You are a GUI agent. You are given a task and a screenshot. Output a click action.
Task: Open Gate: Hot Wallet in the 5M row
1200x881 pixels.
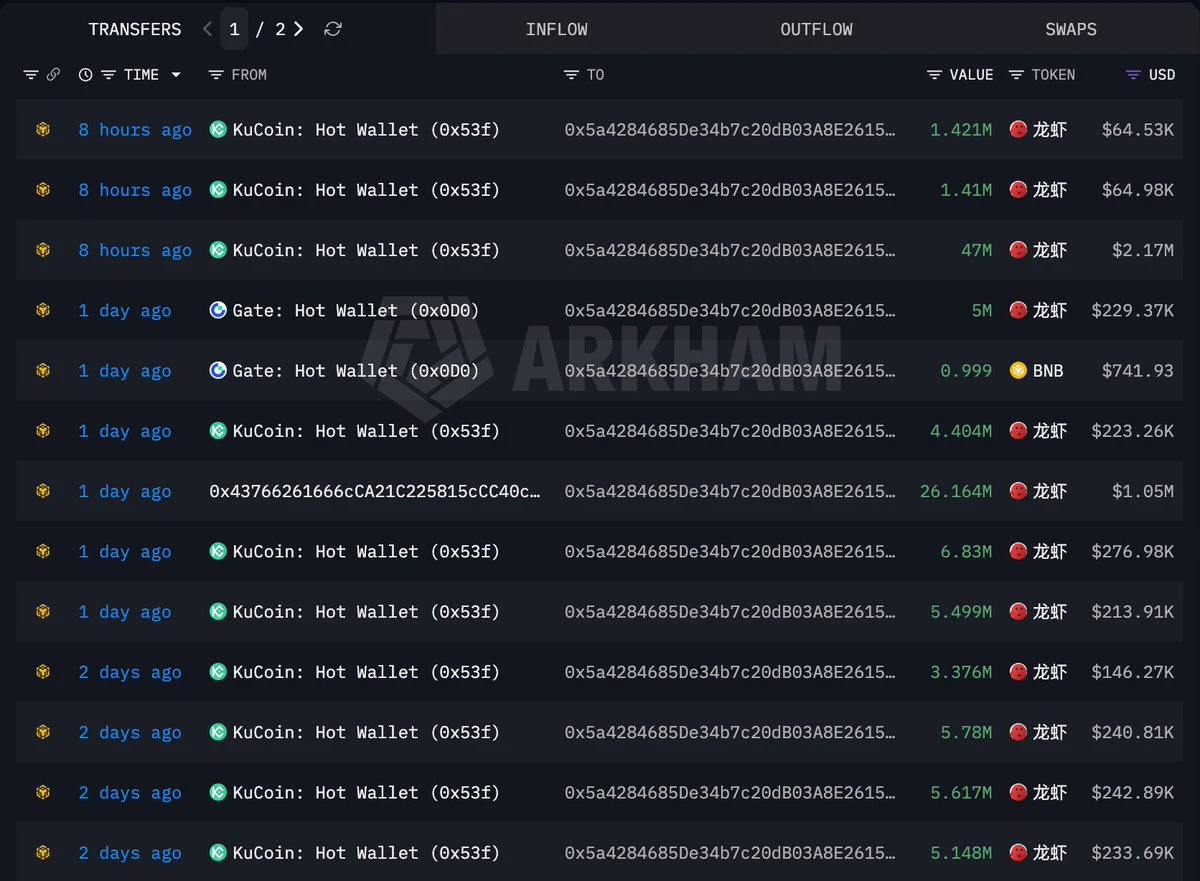click(x=356, y=310)
